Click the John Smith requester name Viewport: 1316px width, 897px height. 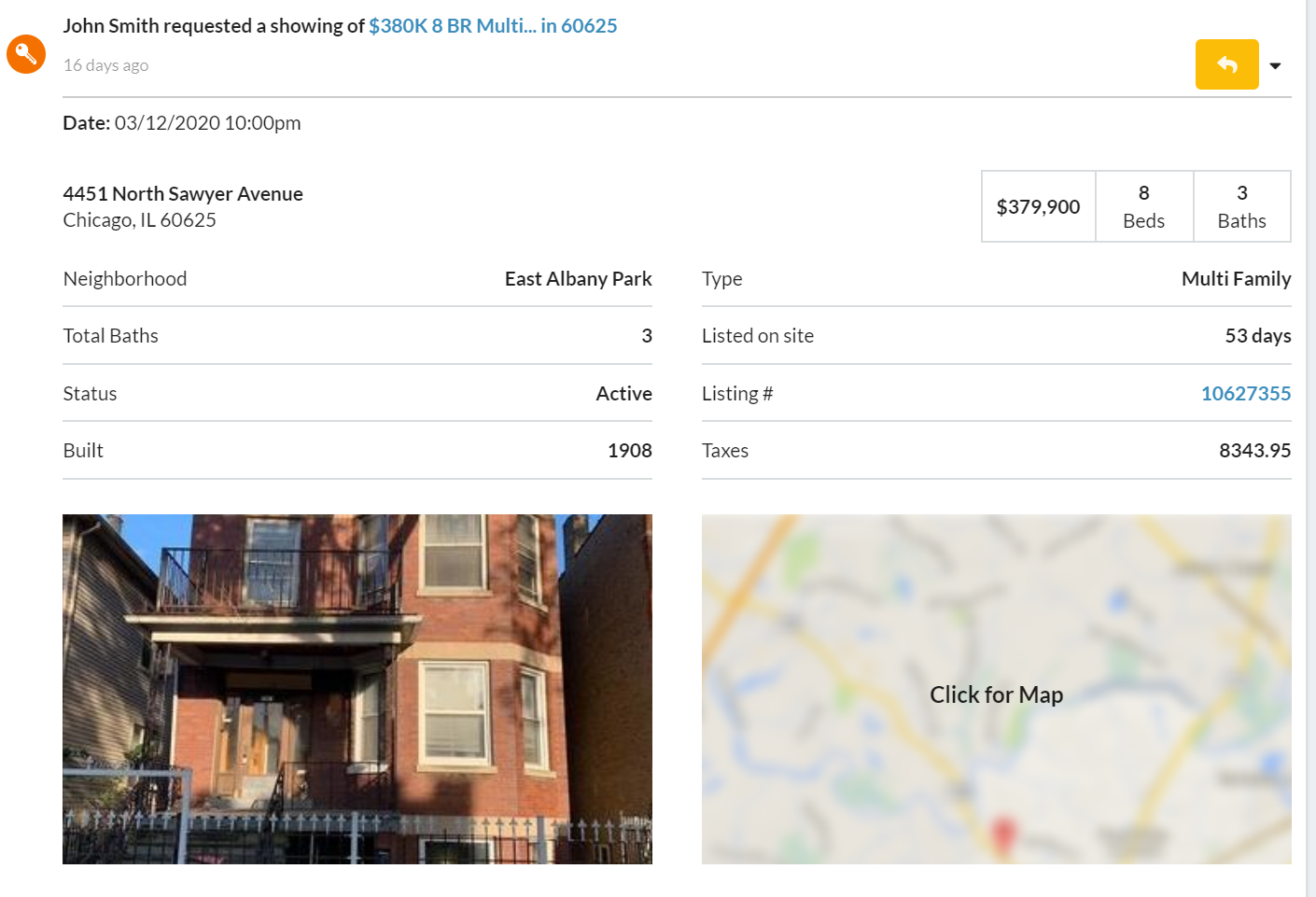tap(110, 26)
